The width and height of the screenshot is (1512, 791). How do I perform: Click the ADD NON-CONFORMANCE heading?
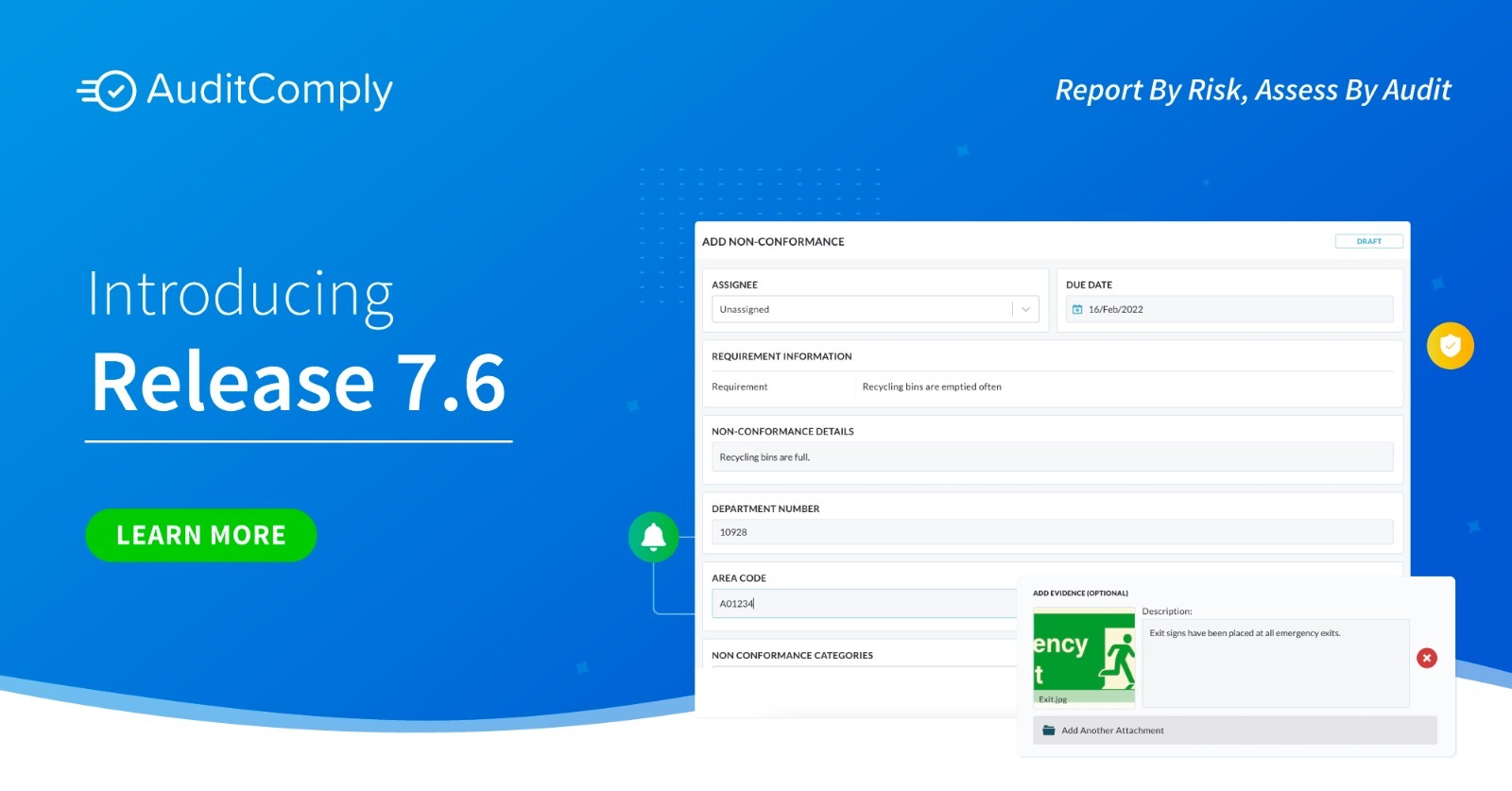point(773,242)
